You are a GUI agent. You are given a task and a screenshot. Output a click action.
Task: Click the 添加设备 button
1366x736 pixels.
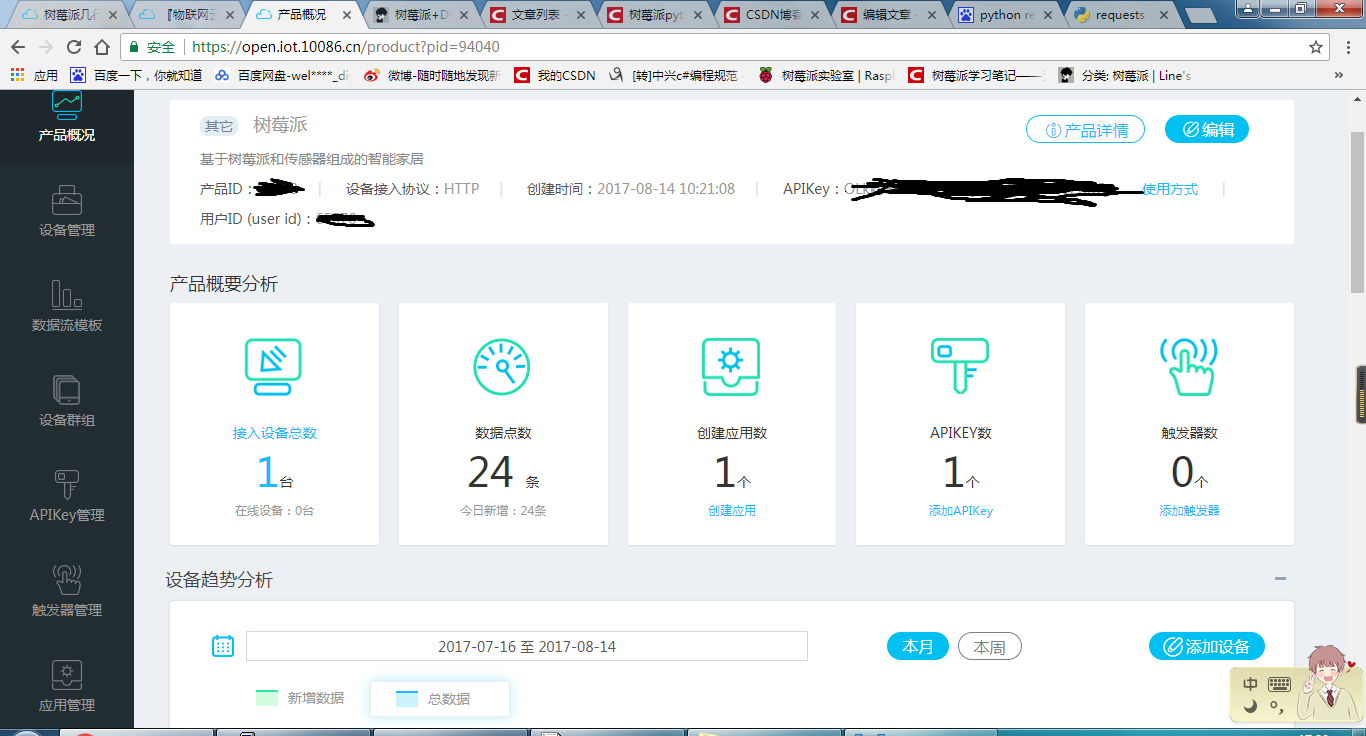click(x=1207, y=646)
